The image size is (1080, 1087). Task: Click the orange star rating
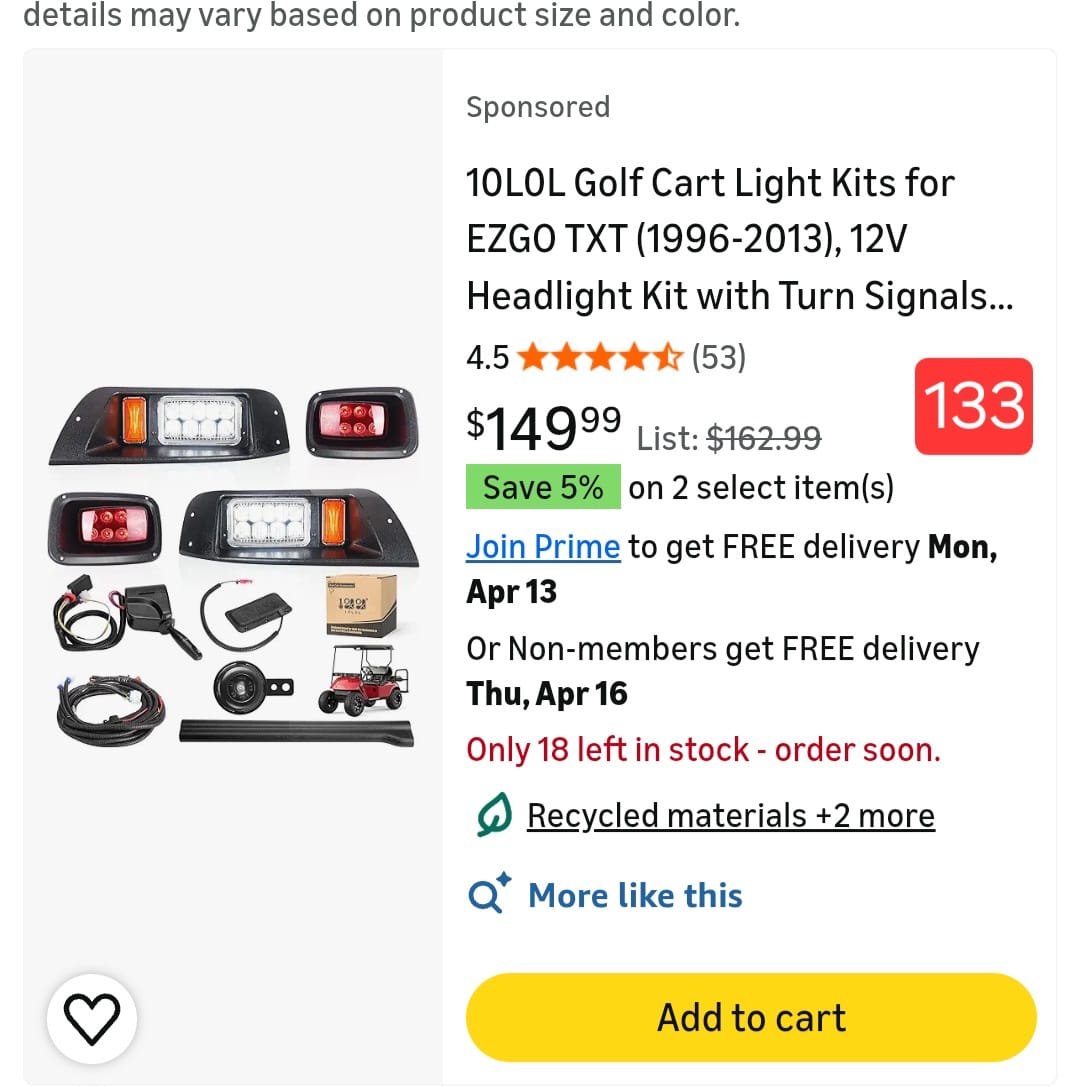tap(600, 357)
